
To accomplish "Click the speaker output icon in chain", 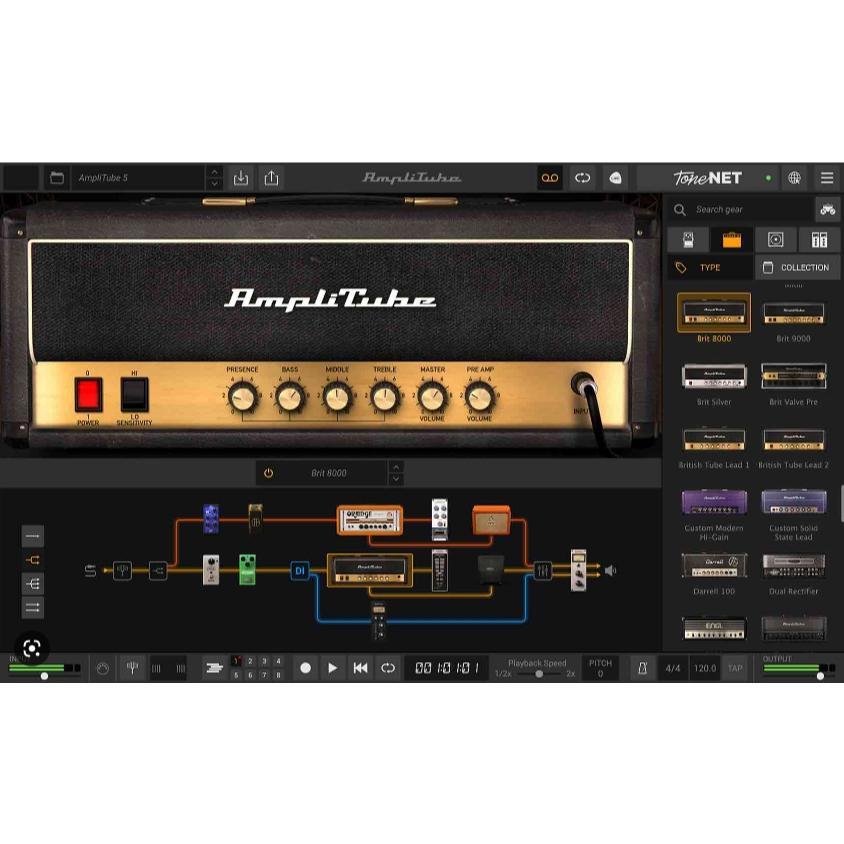I will pos(610,570).
